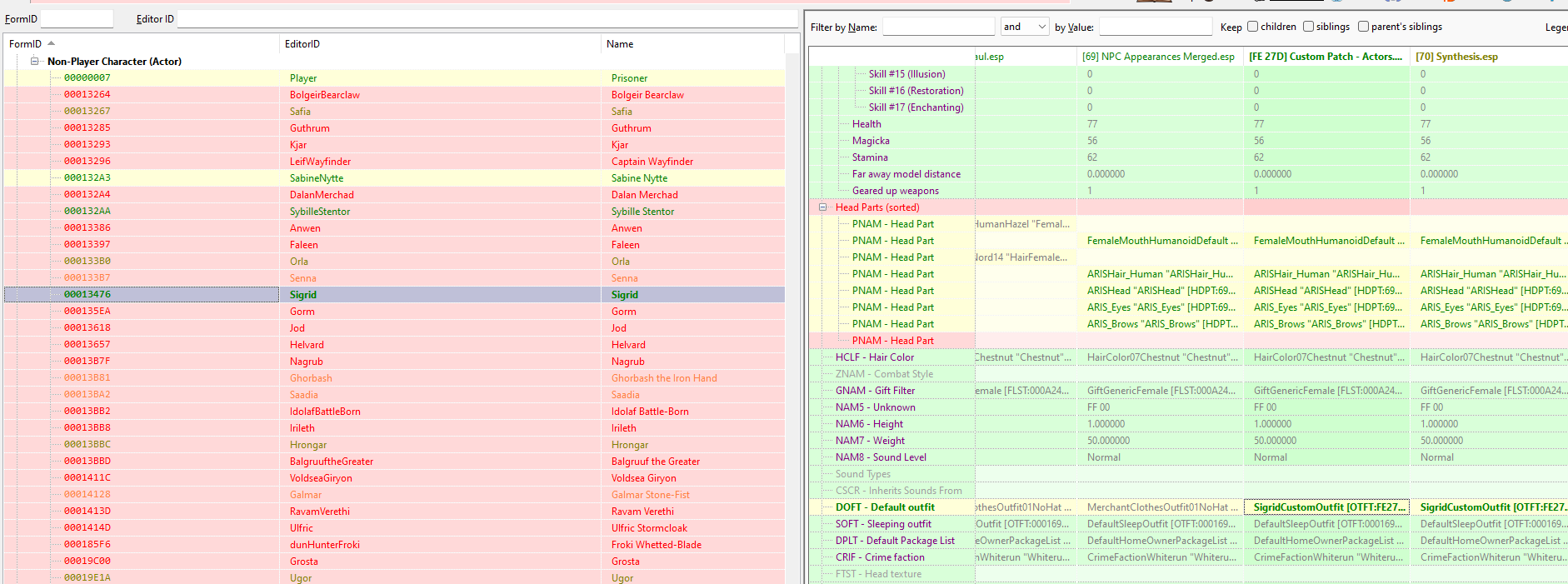Sort the list by the Name column header
This screenshot has height=584, width=1568.
(692, 44)
